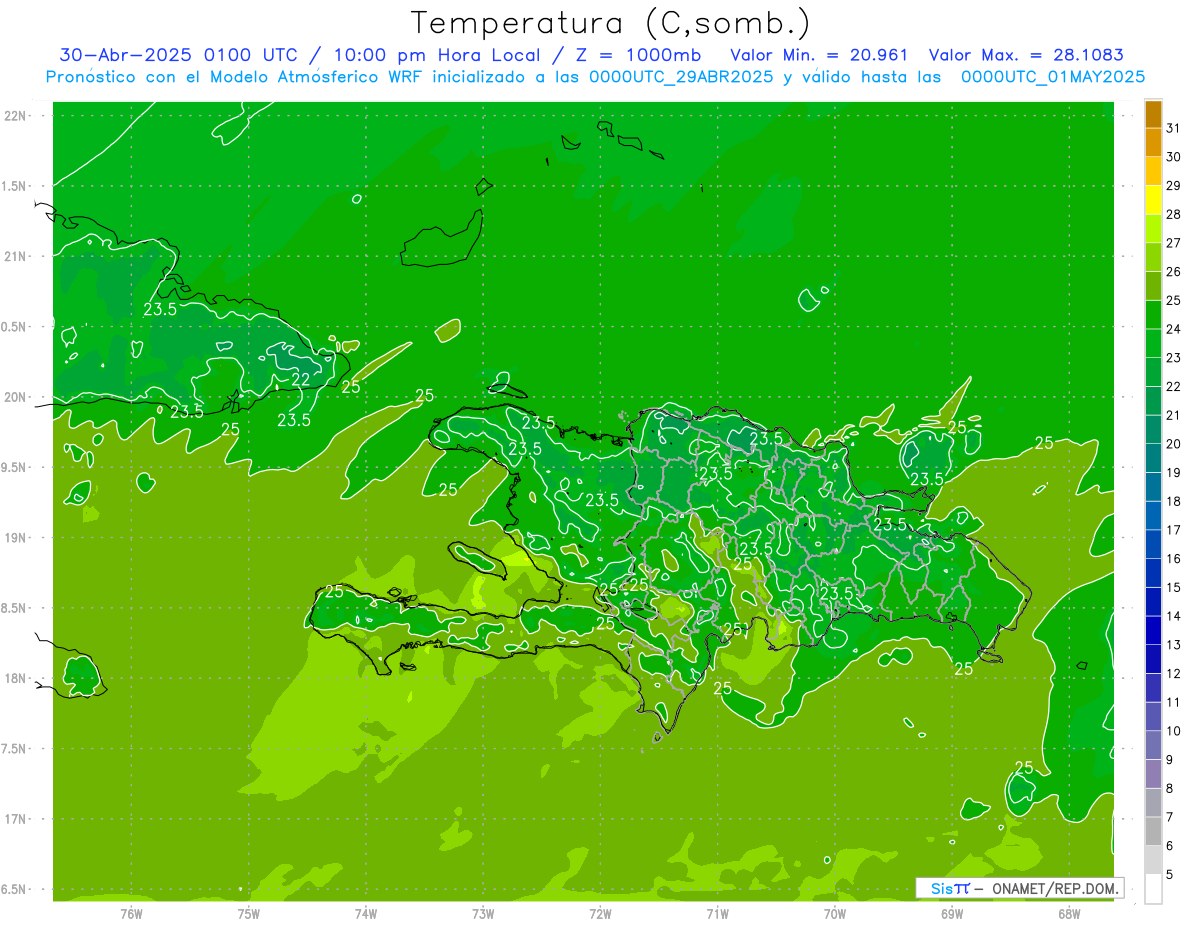Click the '74W' longitude axis label
Viewport: 1200px width, 927px height.
tap(365, 914)
